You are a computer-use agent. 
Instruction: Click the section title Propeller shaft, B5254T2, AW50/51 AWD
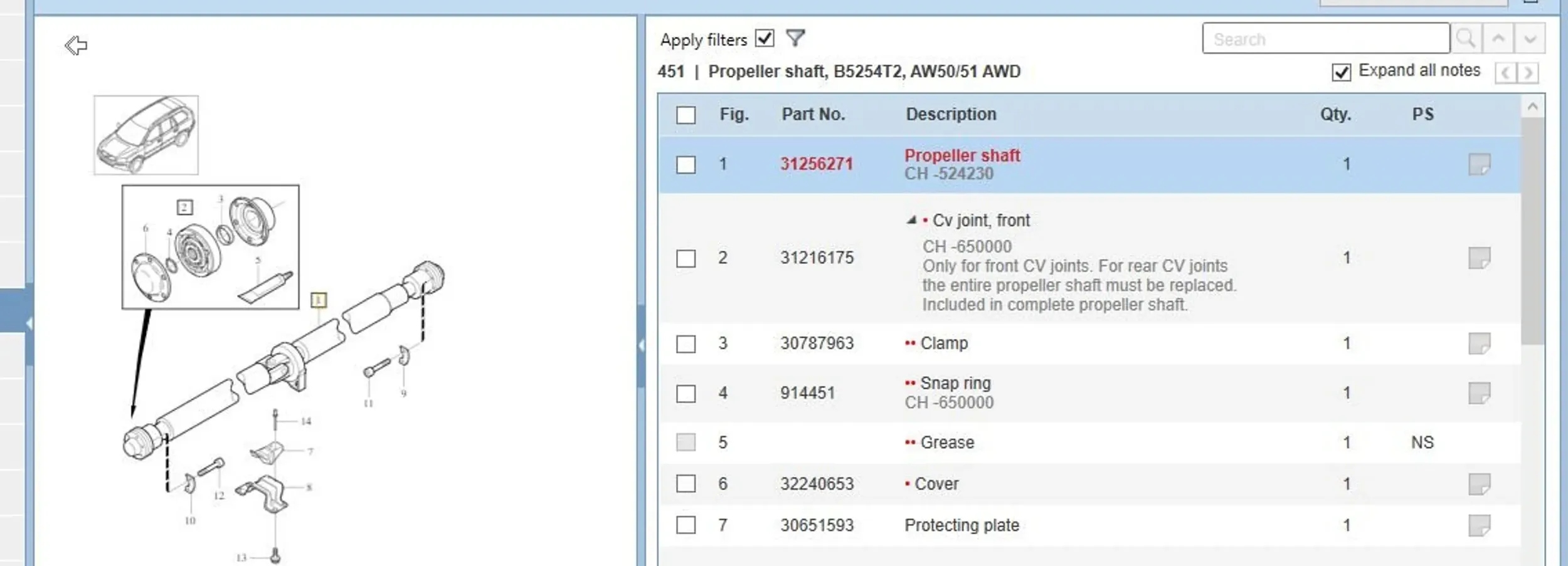864,71
